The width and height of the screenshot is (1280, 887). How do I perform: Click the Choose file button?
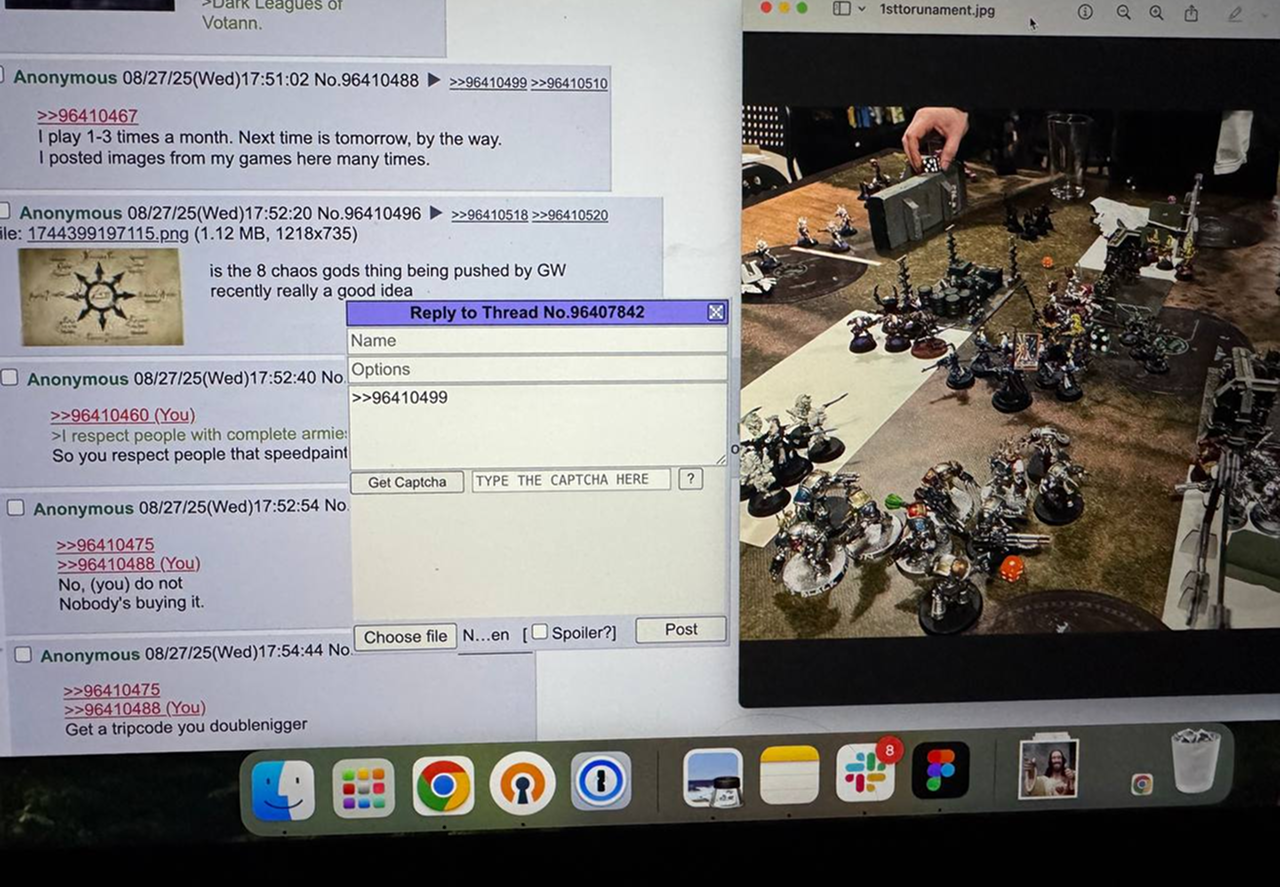(x=405, y=637)
